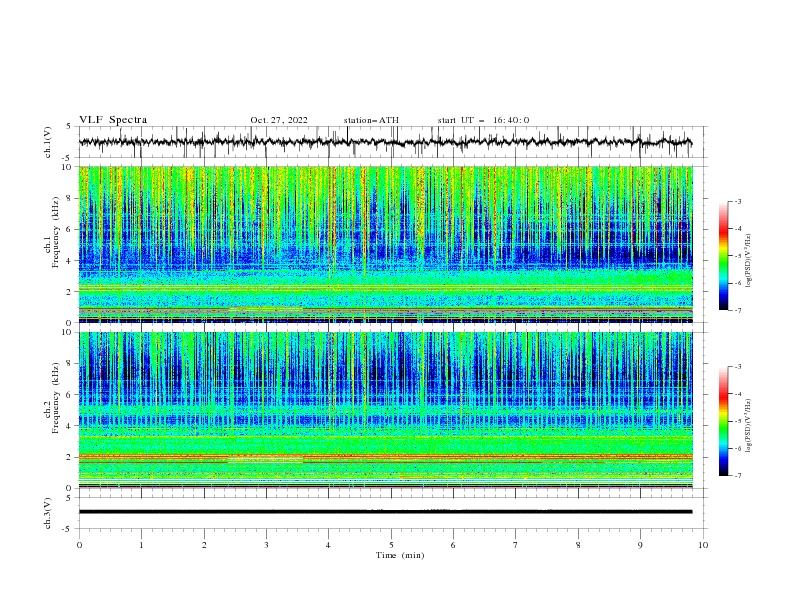Click the ch.3 flat waveform trace
This screenshot has height=612, width=792.
coord(385,512)
